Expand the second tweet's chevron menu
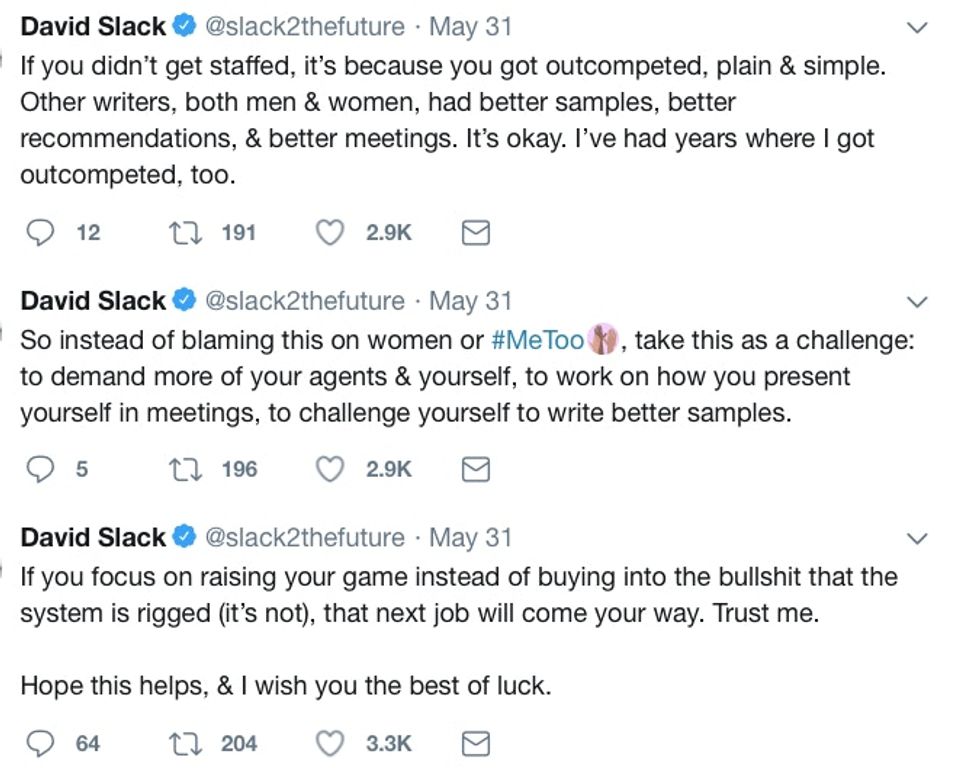Image resolution: width=980 pixels, height=768 pixels. pos(916,302)
